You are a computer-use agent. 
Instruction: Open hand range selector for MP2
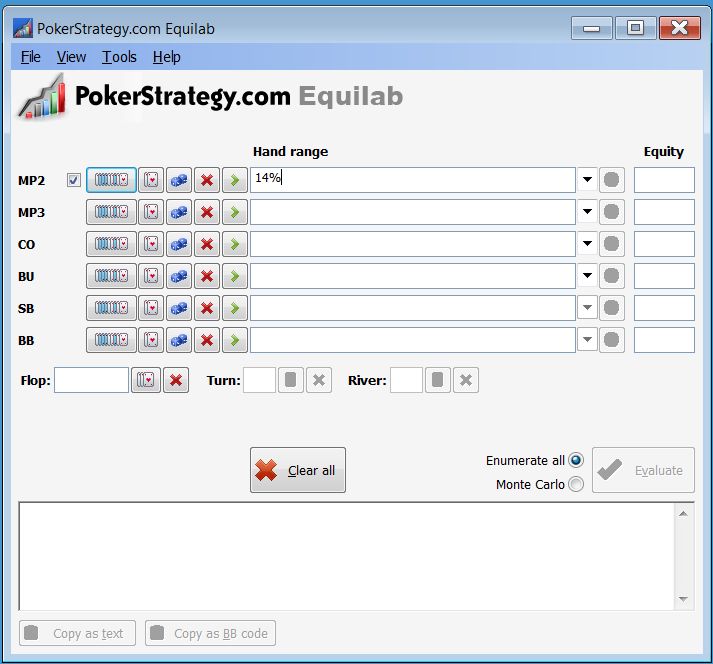point(111,180)
